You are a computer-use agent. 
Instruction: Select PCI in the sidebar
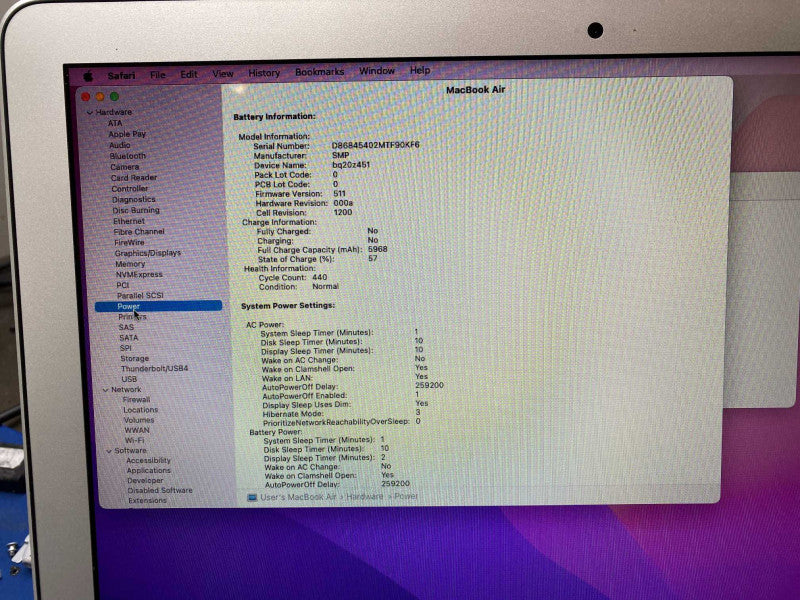122,285
